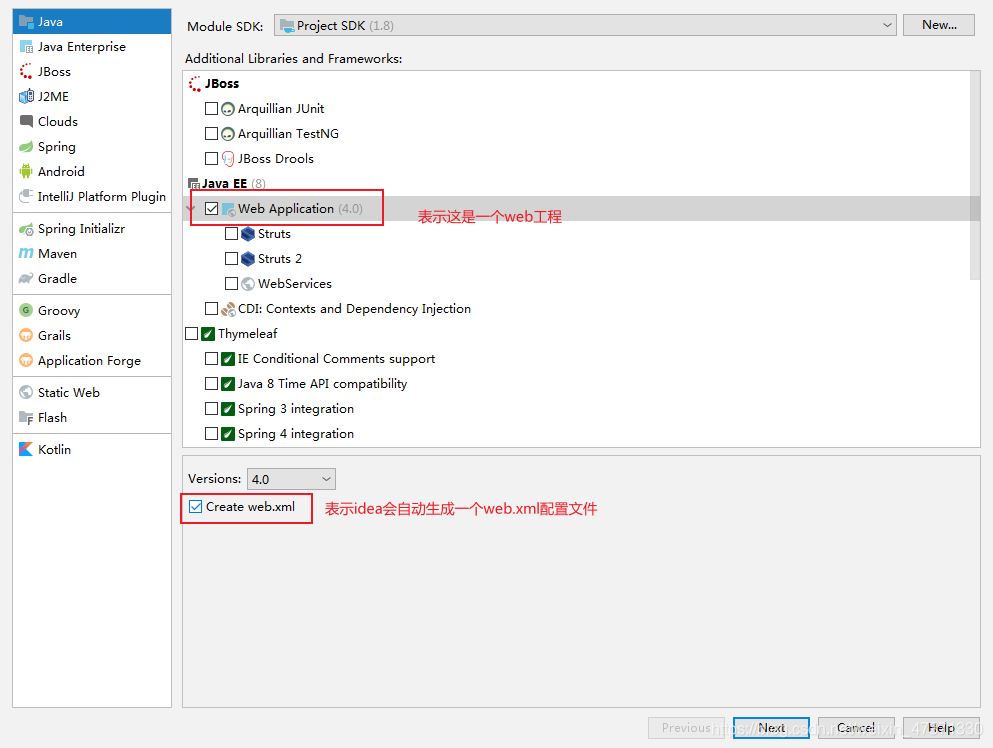This screenshot has width=993, height=748.
Task: Click the Cancel button
Action: click(856, 728)
